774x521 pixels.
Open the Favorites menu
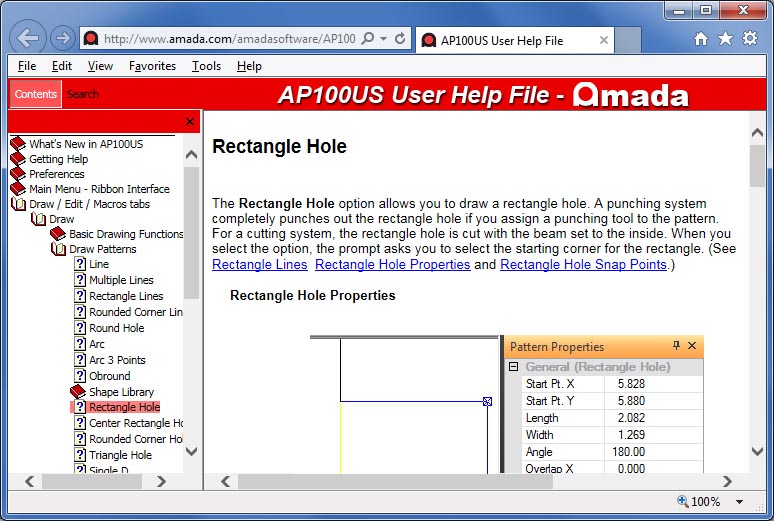pyautogui.click(x=152, y=66)
